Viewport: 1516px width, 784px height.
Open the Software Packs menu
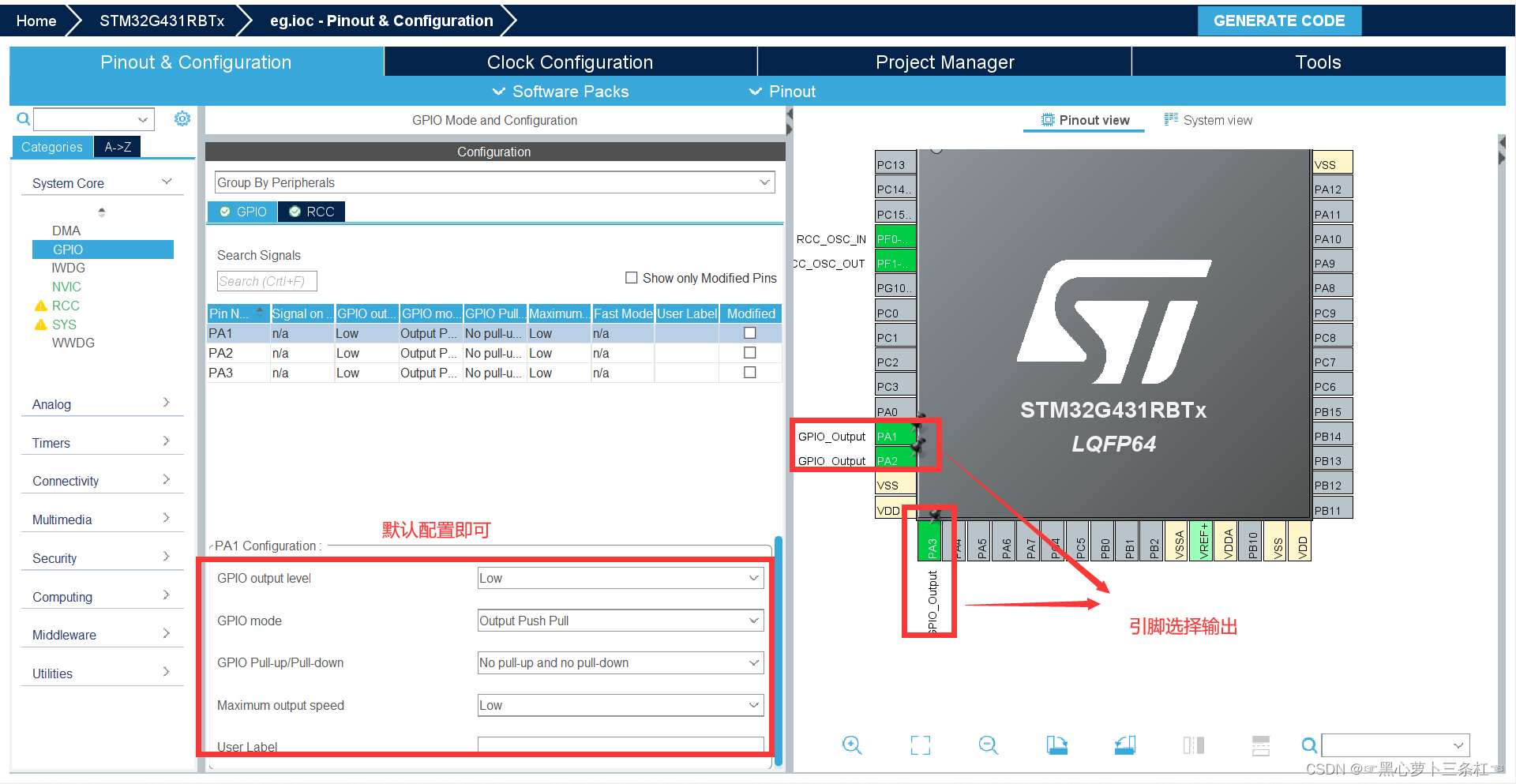pos(561,92)
